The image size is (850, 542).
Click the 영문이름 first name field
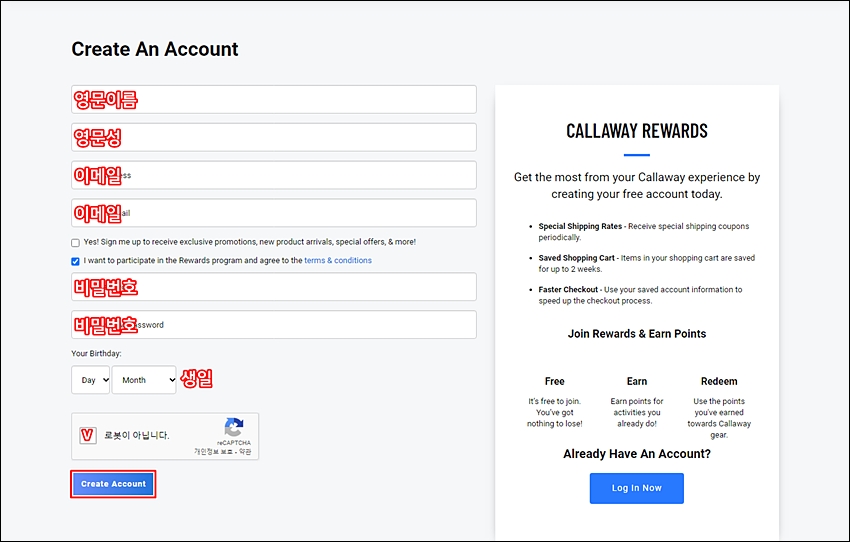(274, 99)
